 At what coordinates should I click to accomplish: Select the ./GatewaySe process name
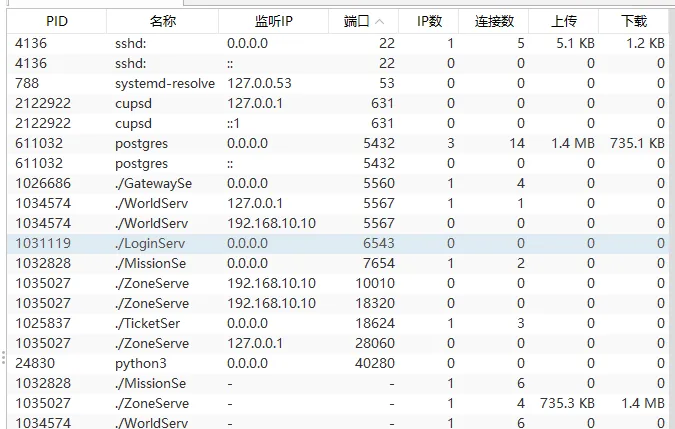(x=153, y=184)
